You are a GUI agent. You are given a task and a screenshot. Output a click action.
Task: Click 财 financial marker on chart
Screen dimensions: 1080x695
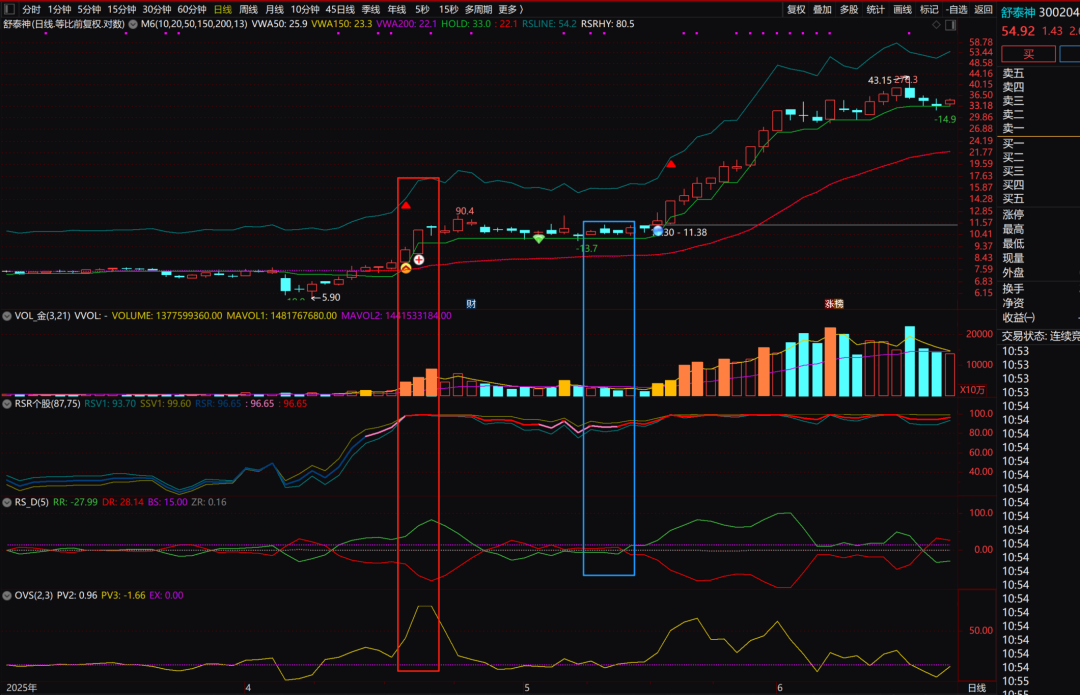pyautogui.click(x=471, y=304)
